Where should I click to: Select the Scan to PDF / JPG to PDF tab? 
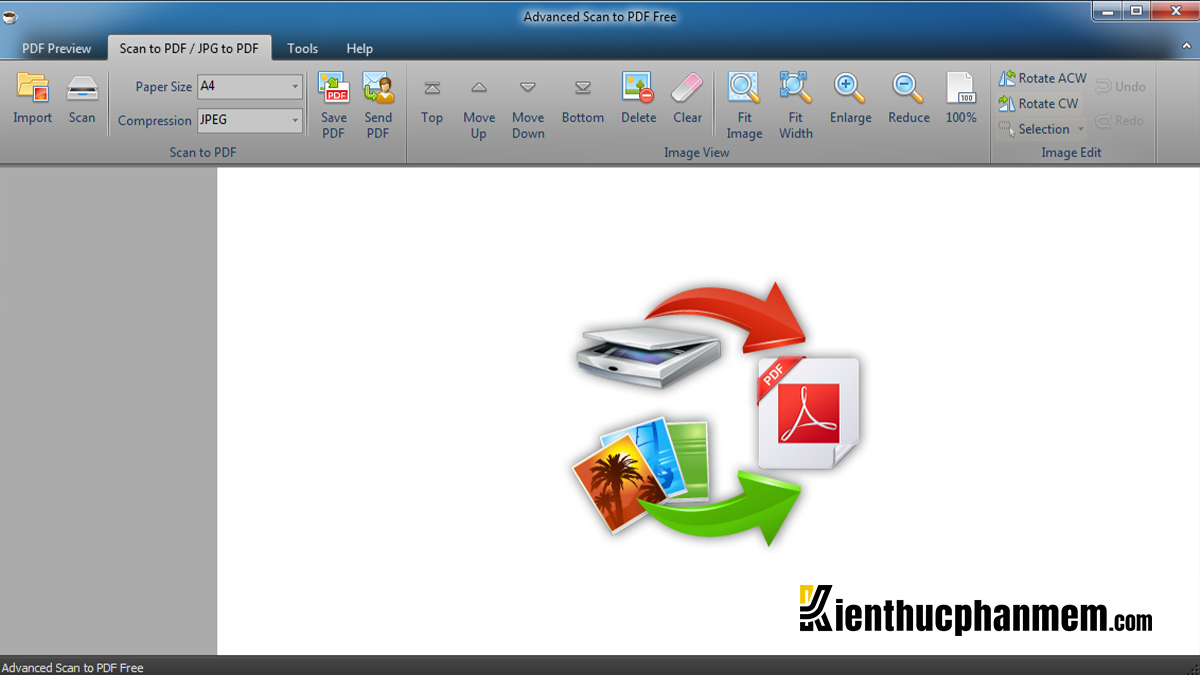coord(189,48)
